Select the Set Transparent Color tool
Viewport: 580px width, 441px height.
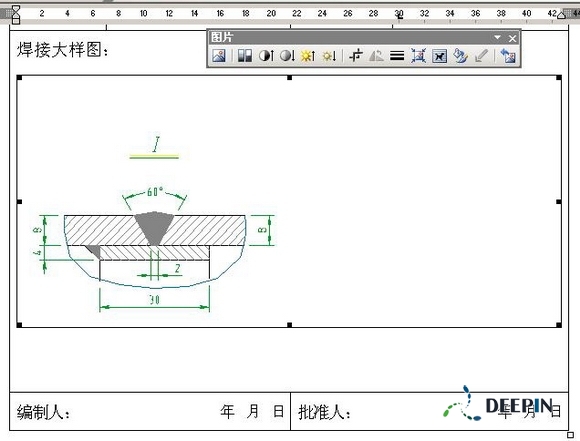click(481, 56)
